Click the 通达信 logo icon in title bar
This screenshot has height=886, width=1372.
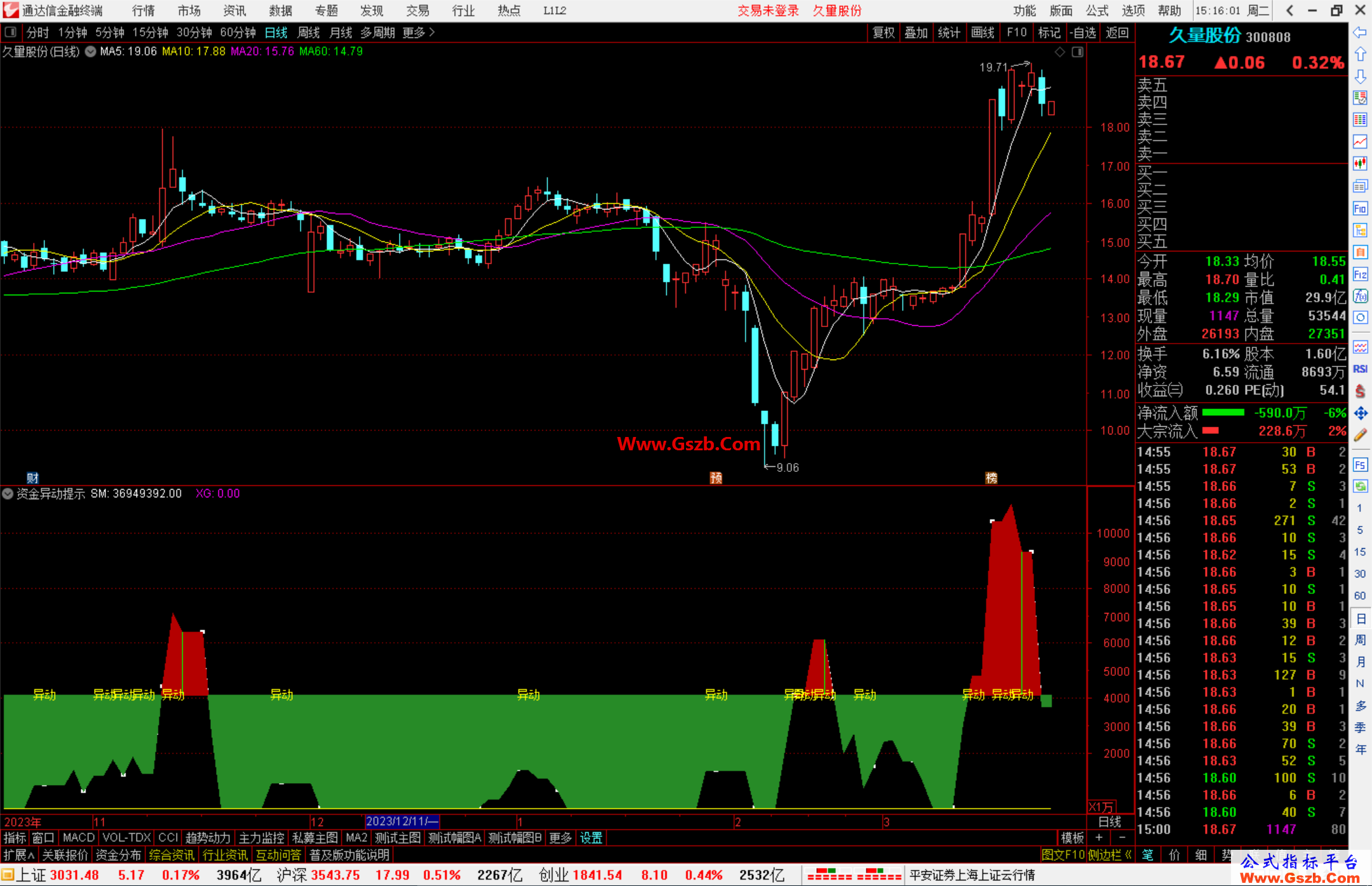click(x=11, y=10)
